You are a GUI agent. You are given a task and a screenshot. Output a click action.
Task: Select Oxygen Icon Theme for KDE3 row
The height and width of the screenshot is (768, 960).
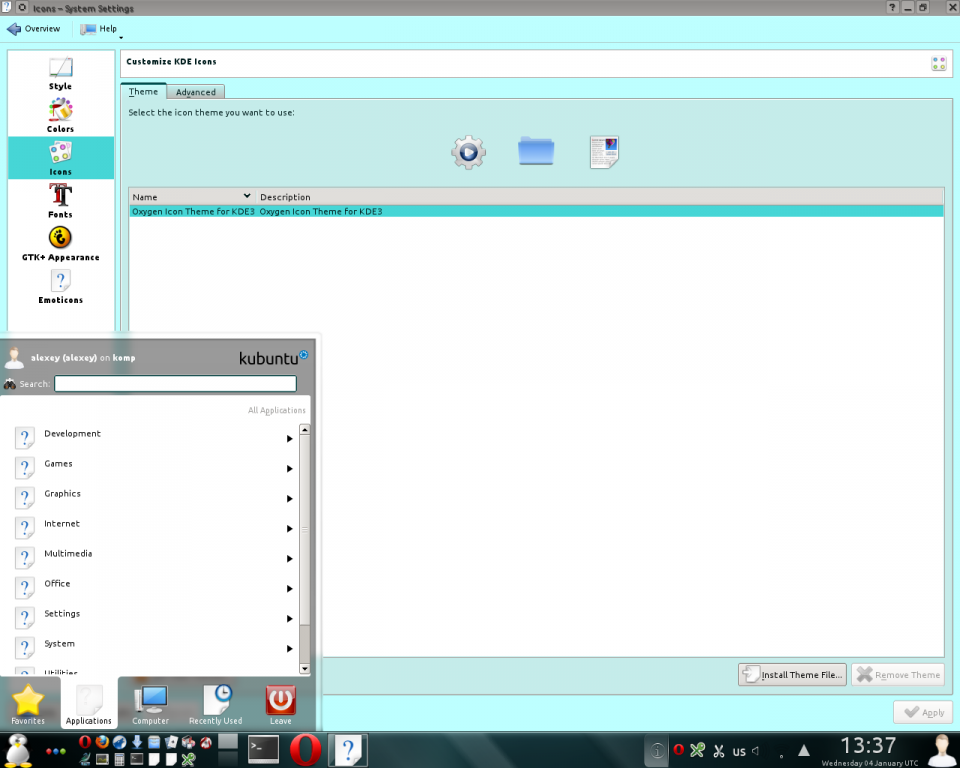pyautogui.click(x=536, y=211)
